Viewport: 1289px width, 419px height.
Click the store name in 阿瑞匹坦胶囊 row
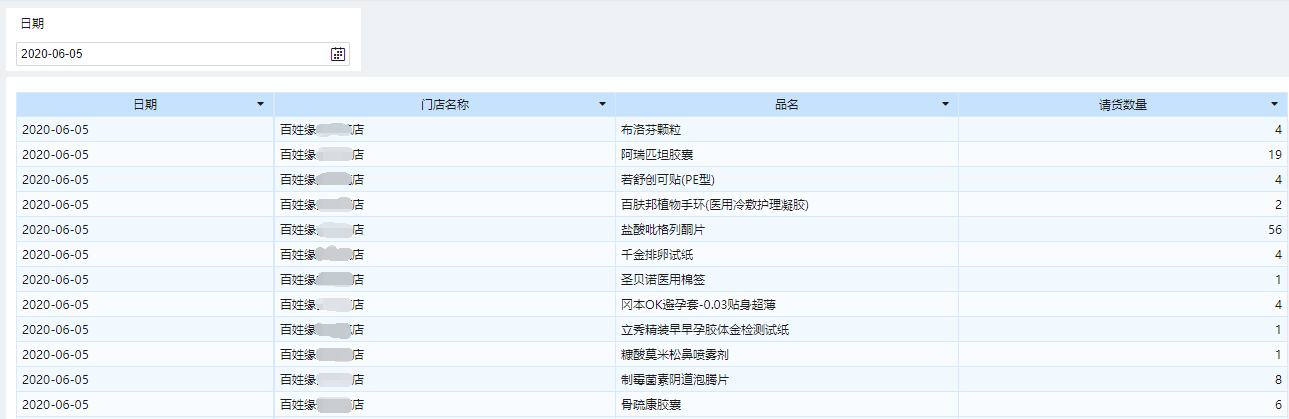(321, 154)
